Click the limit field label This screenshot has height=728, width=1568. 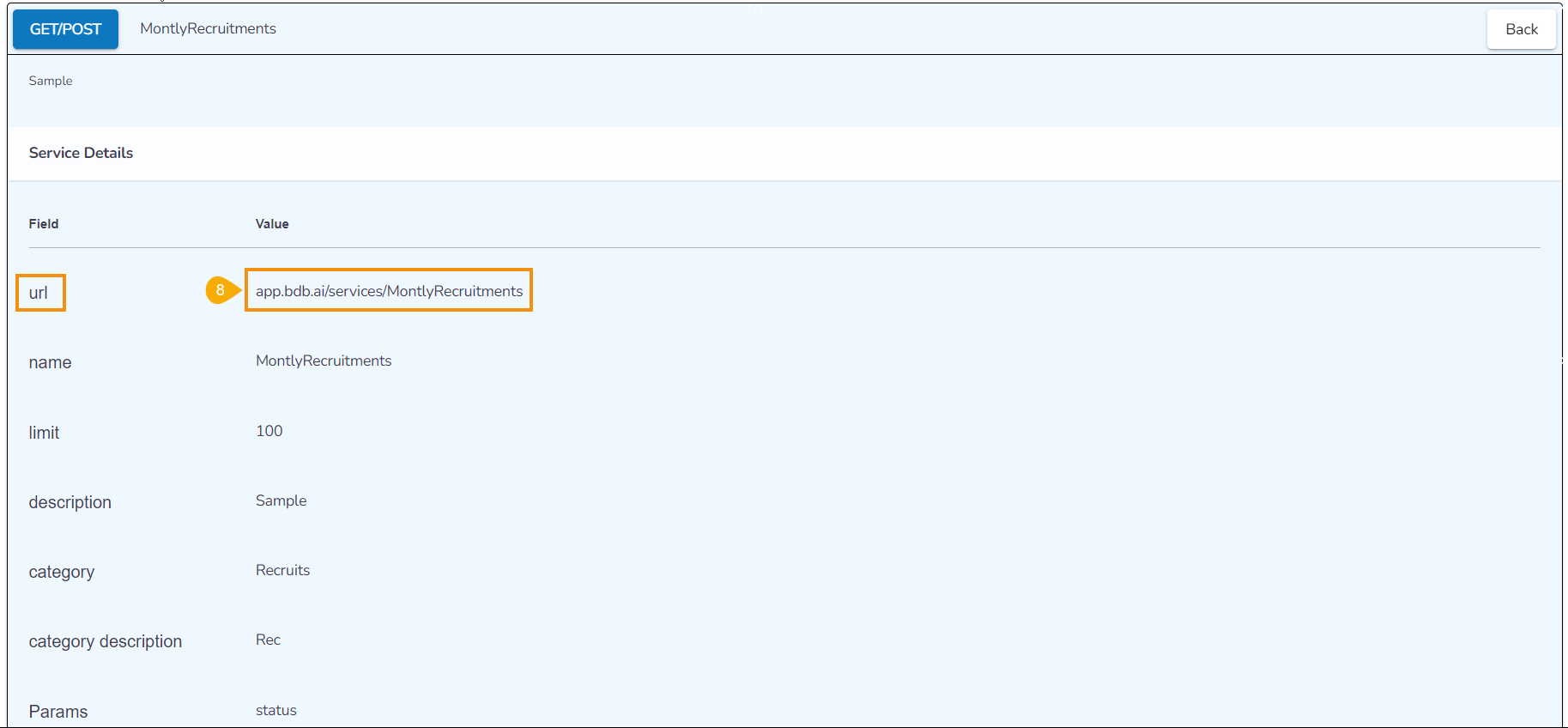pyautogui.click(x=44, y=433)
